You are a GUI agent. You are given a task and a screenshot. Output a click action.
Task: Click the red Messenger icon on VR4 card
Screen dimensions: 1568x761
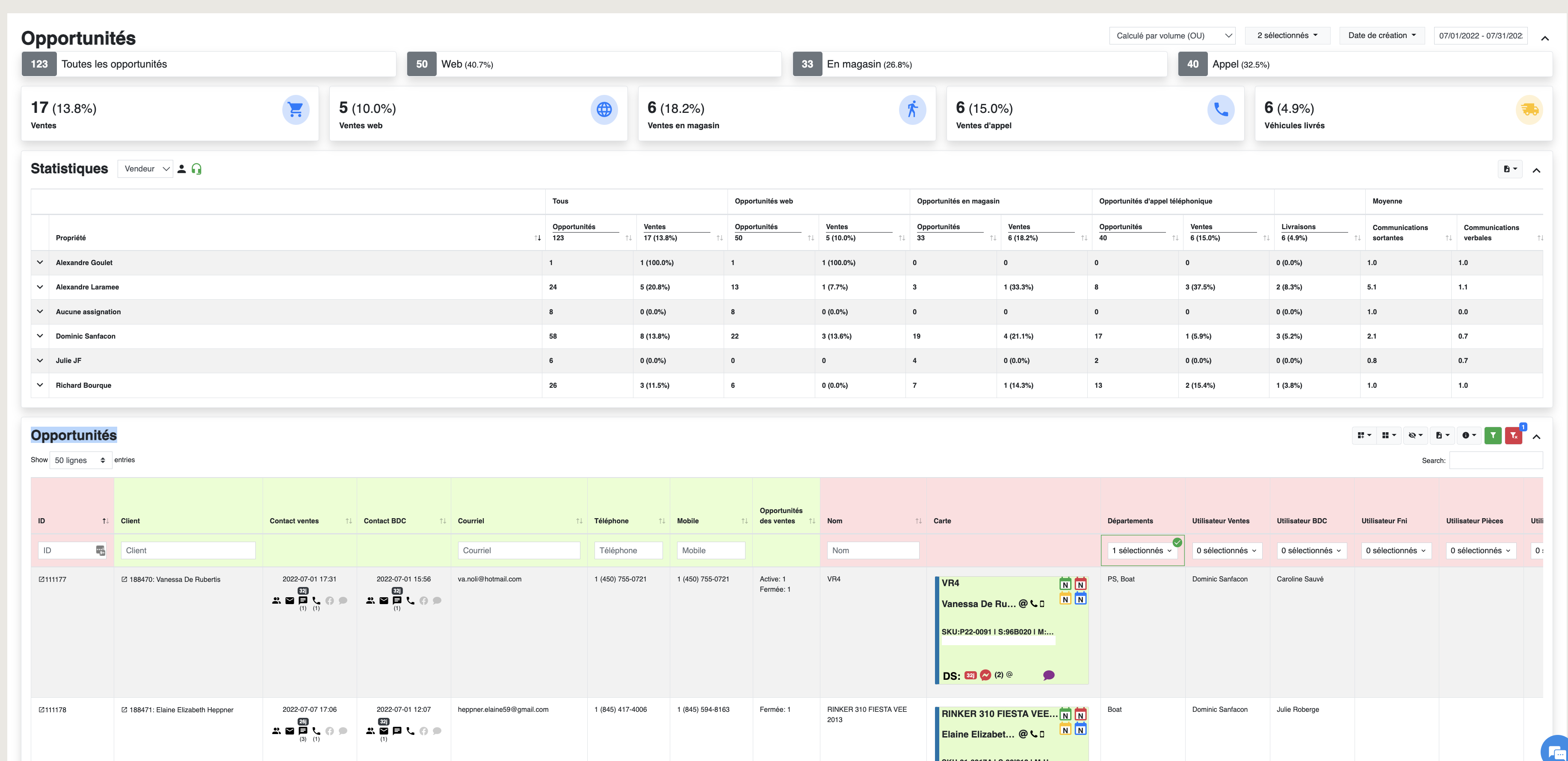985,675
